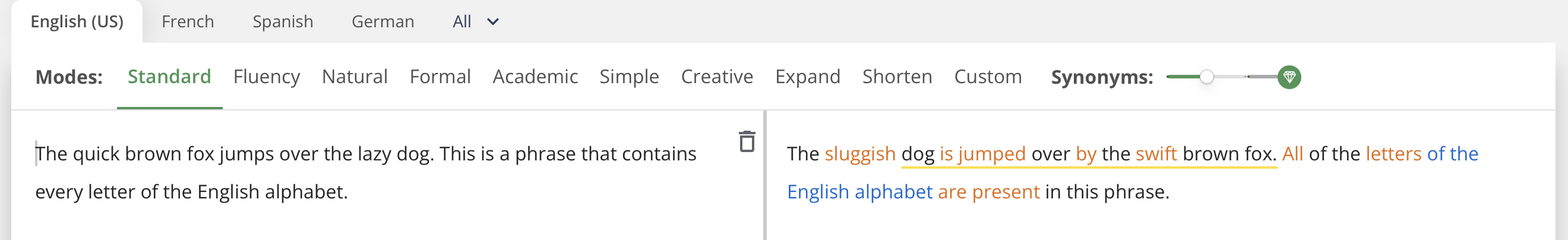Switch to Natural mode

tap(354, 77)
